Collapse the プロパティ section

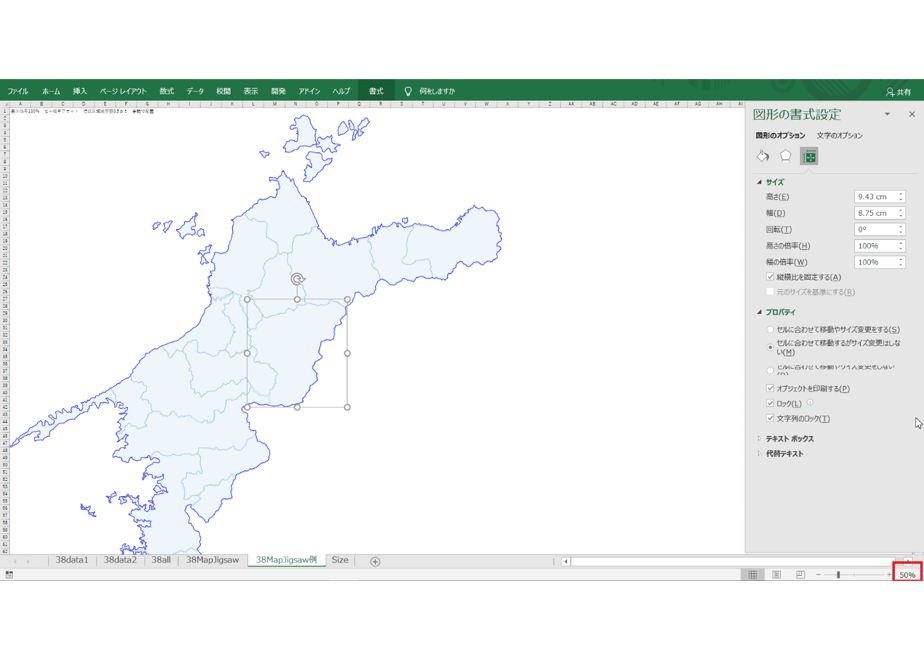pyautogui.click(x=760, y=312)
